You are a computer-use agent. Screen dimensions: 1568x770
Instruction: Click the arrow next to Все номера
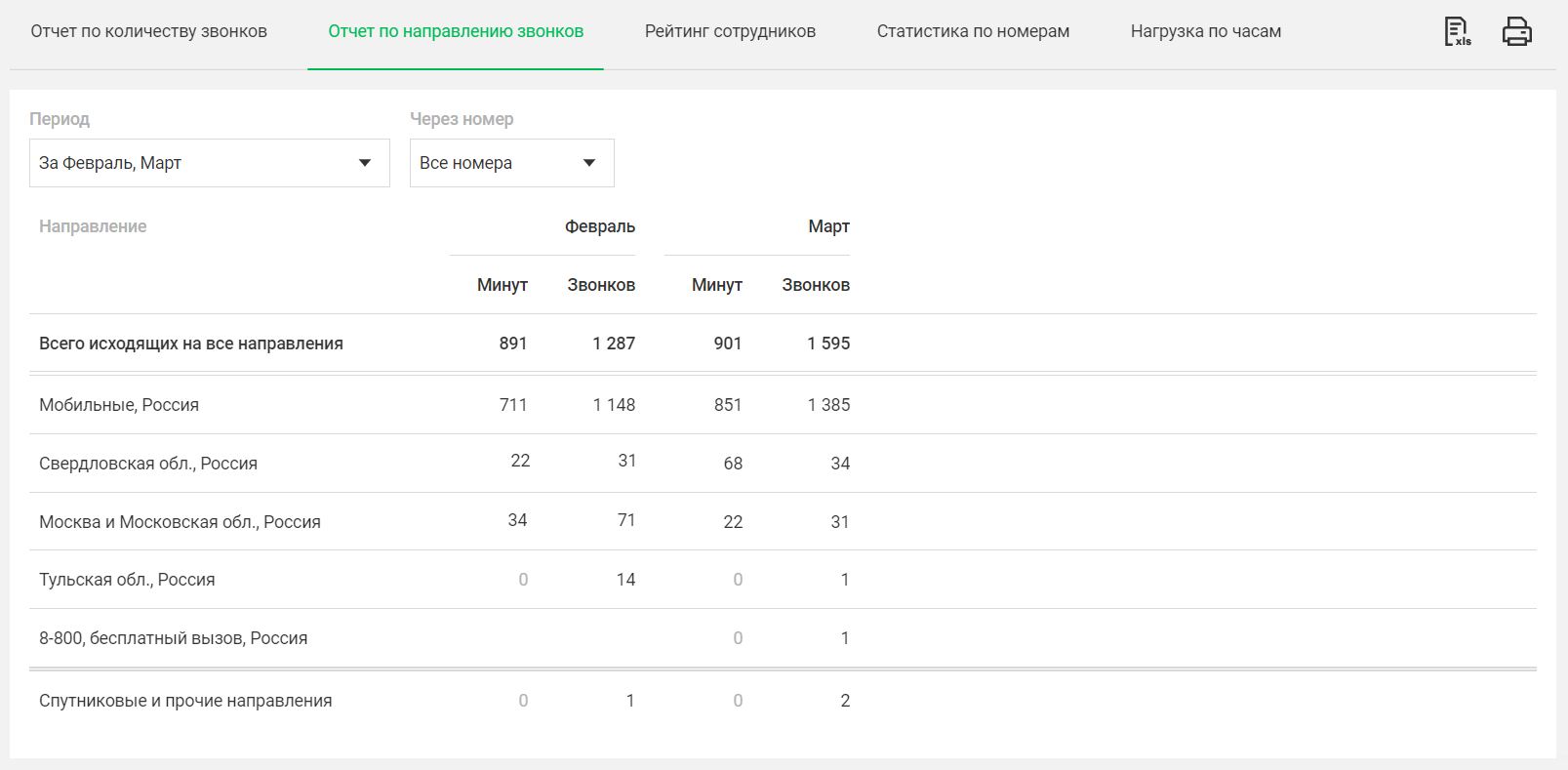(x=589, y=163)
